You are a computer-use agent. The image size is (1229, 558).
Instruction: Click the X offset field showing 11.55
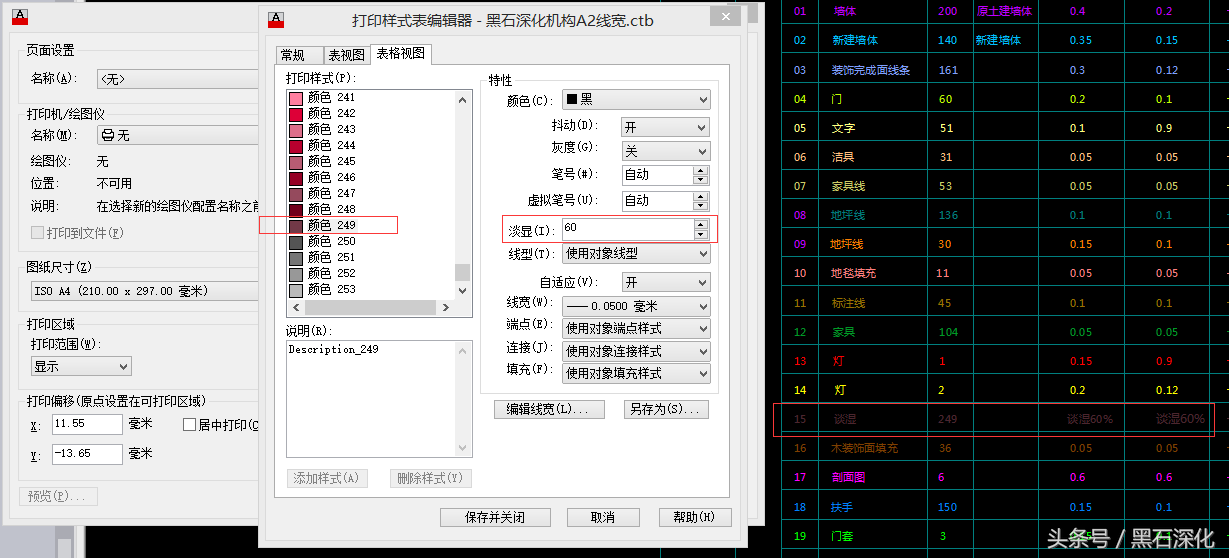tap(87, 424)
